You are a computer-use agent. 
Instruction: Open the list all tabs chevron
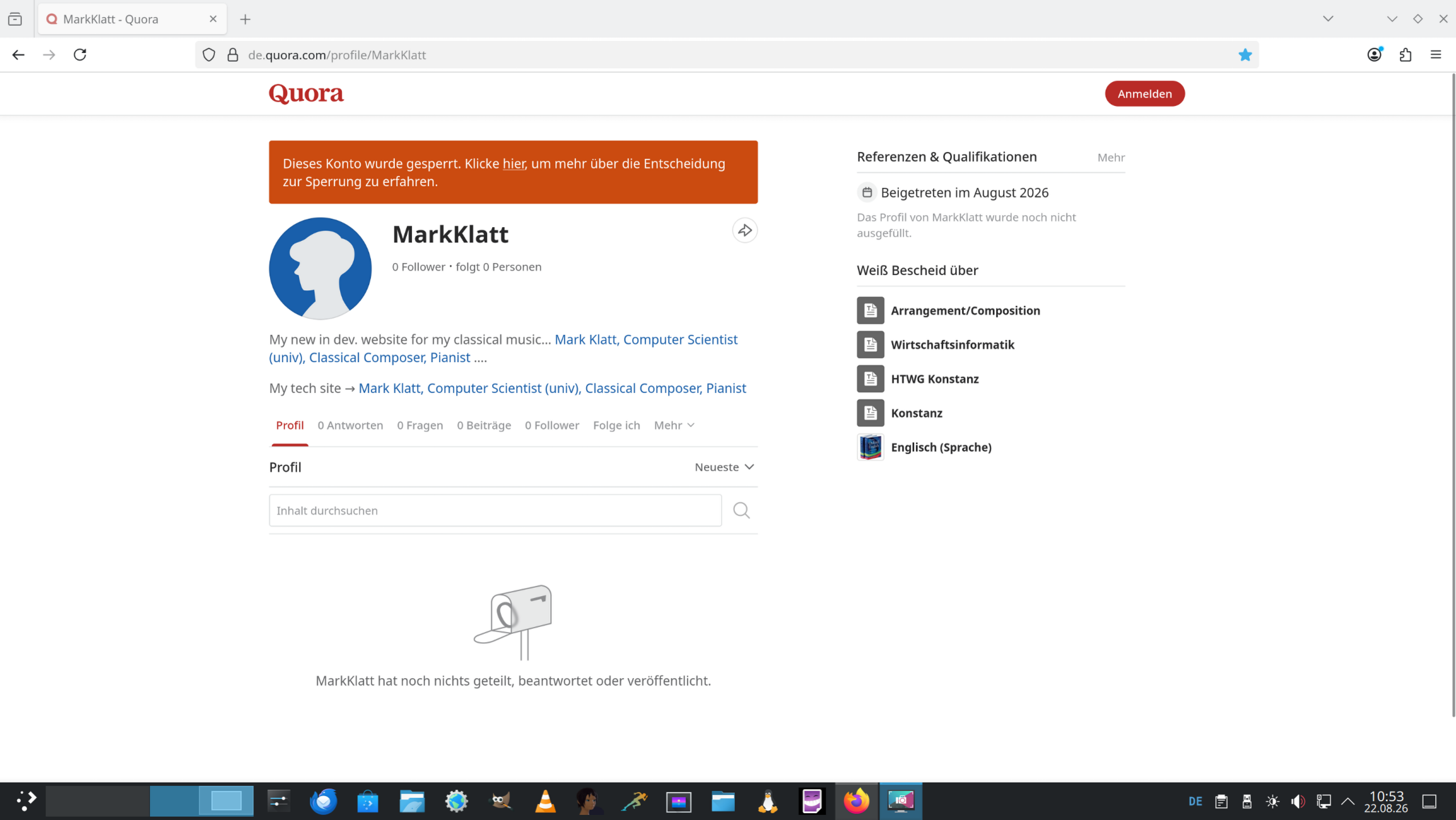(x=1328, y=19)
